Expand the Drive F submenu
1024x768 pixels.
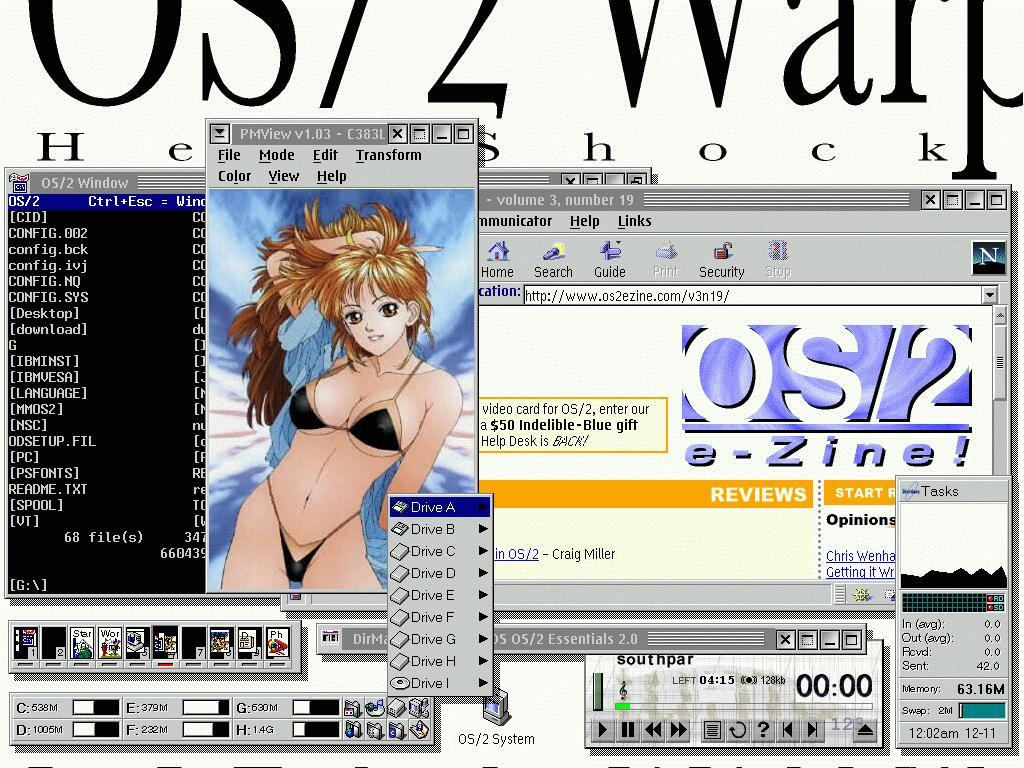tap(483, 617)
